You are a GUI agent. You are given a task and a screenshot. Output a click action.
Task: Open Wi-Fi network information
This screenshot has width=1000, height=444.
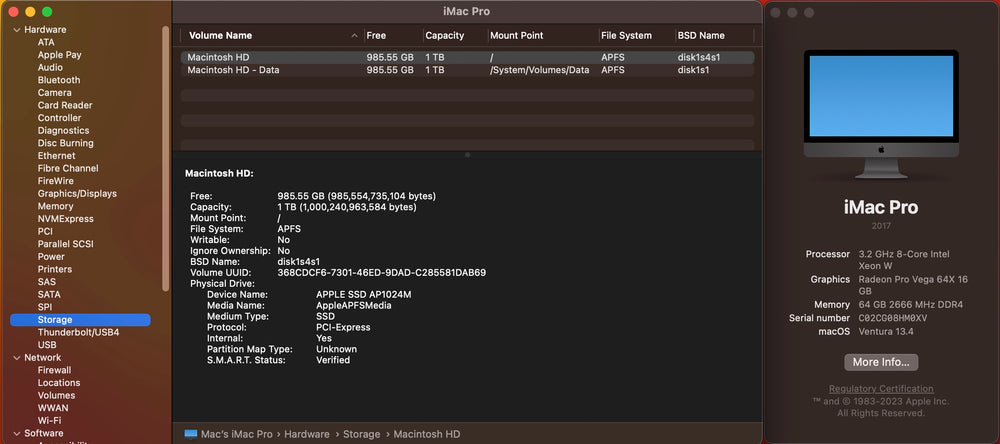[49, 420]
